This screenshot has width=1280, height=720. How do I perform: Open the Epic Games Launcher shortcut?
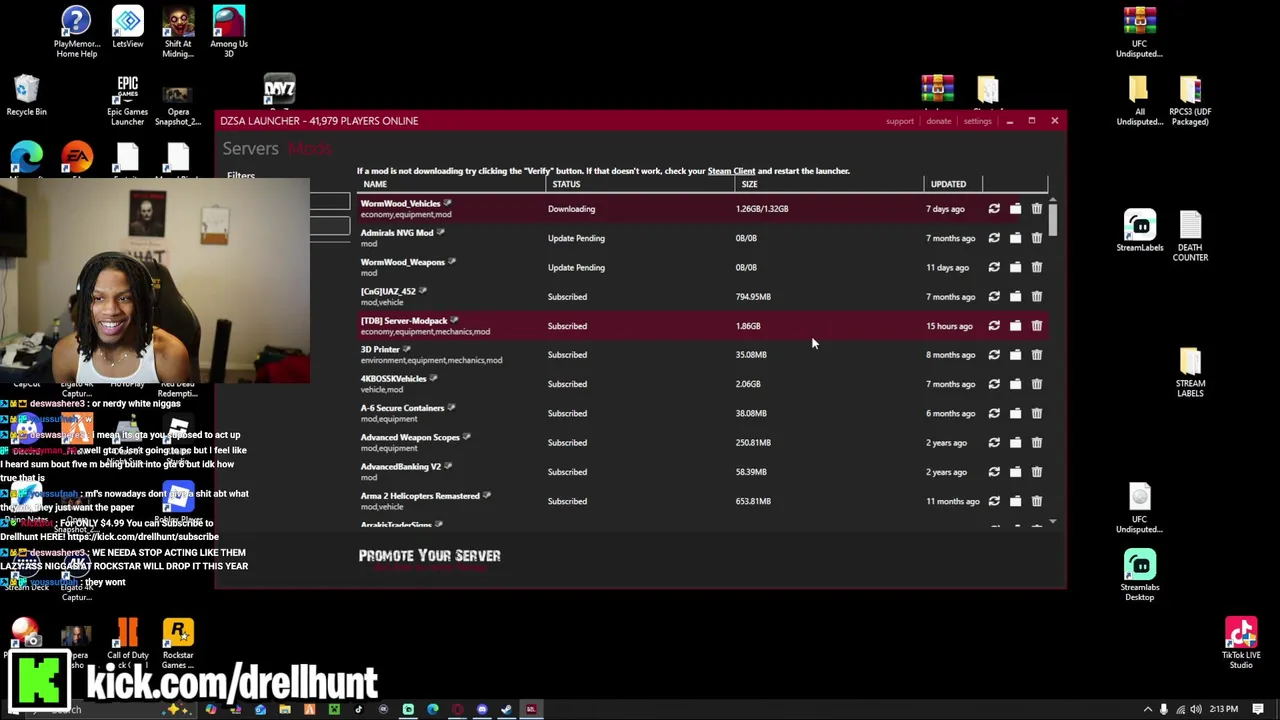(x=127, y=101)
